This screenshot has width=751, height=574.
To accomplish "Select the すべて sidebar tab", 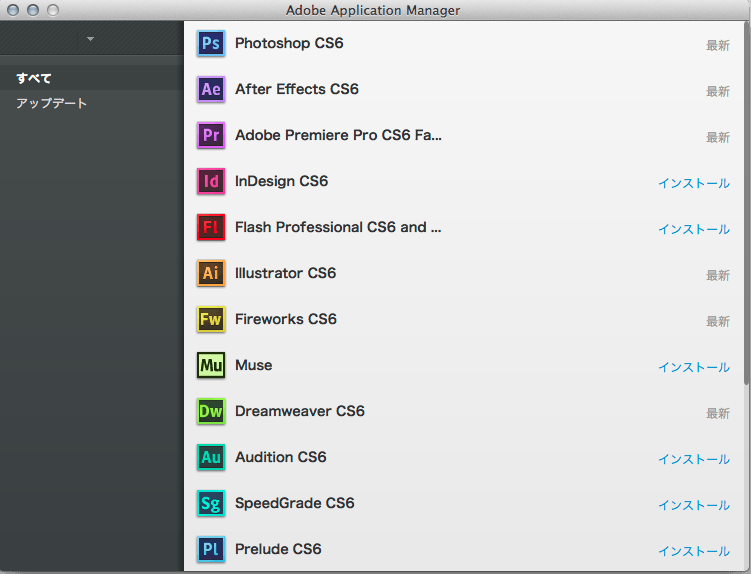I will [x=34, y=78].
